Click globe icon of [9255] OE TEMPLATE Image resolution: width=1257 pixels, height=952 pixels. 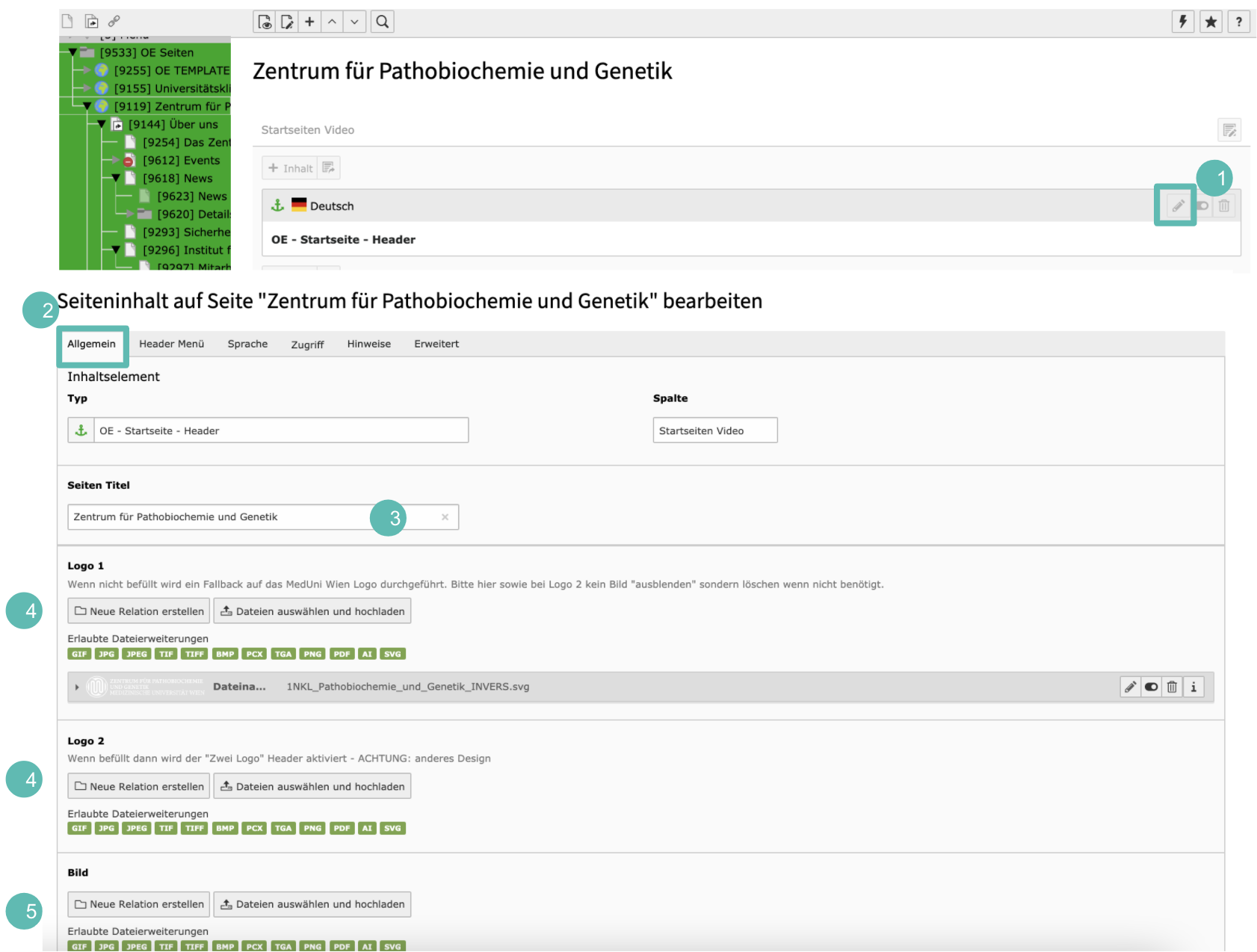pyautogui.click(x=102, y=70)
